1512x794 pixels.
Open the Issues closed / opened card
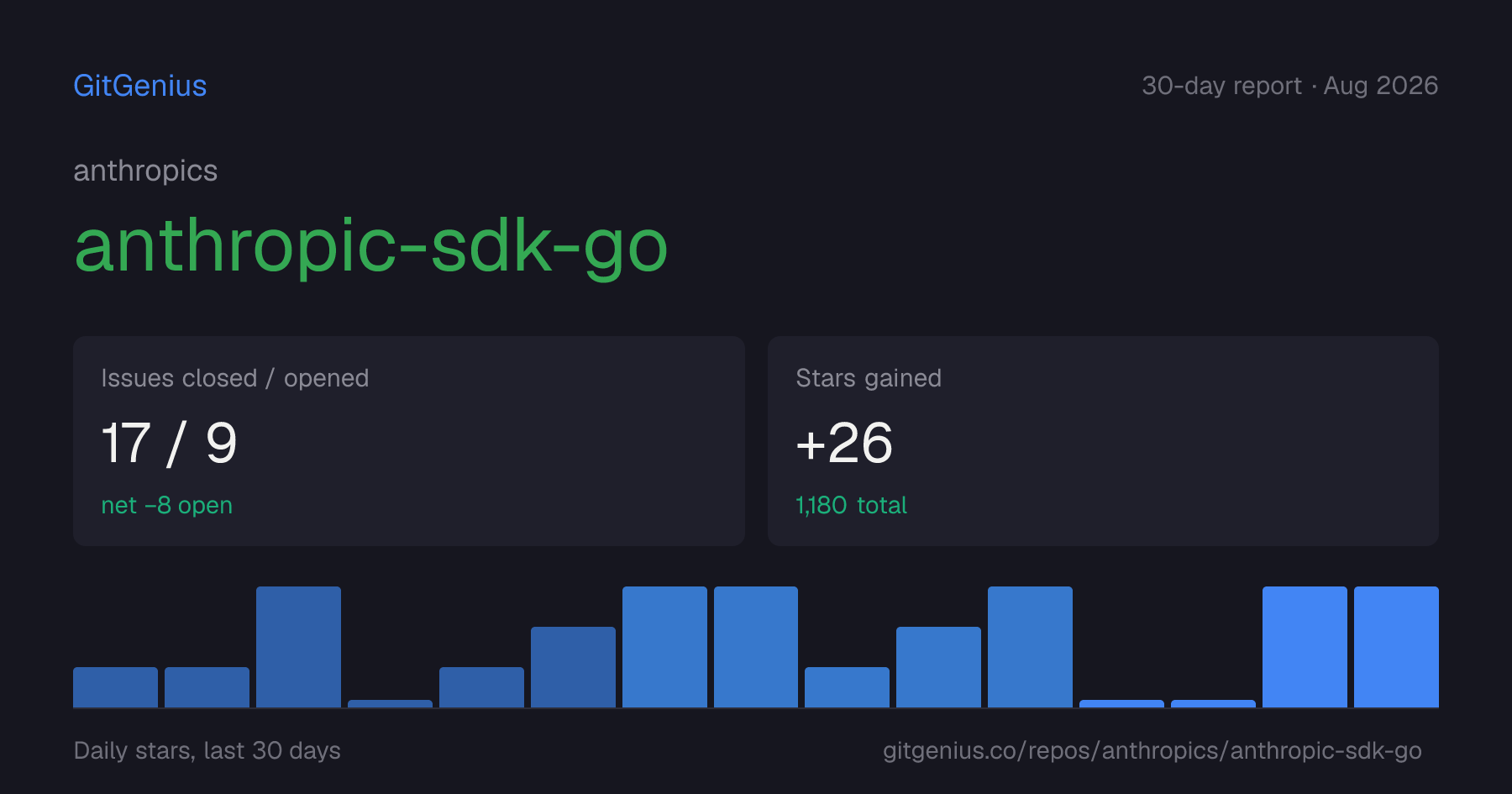coord(409,441)
